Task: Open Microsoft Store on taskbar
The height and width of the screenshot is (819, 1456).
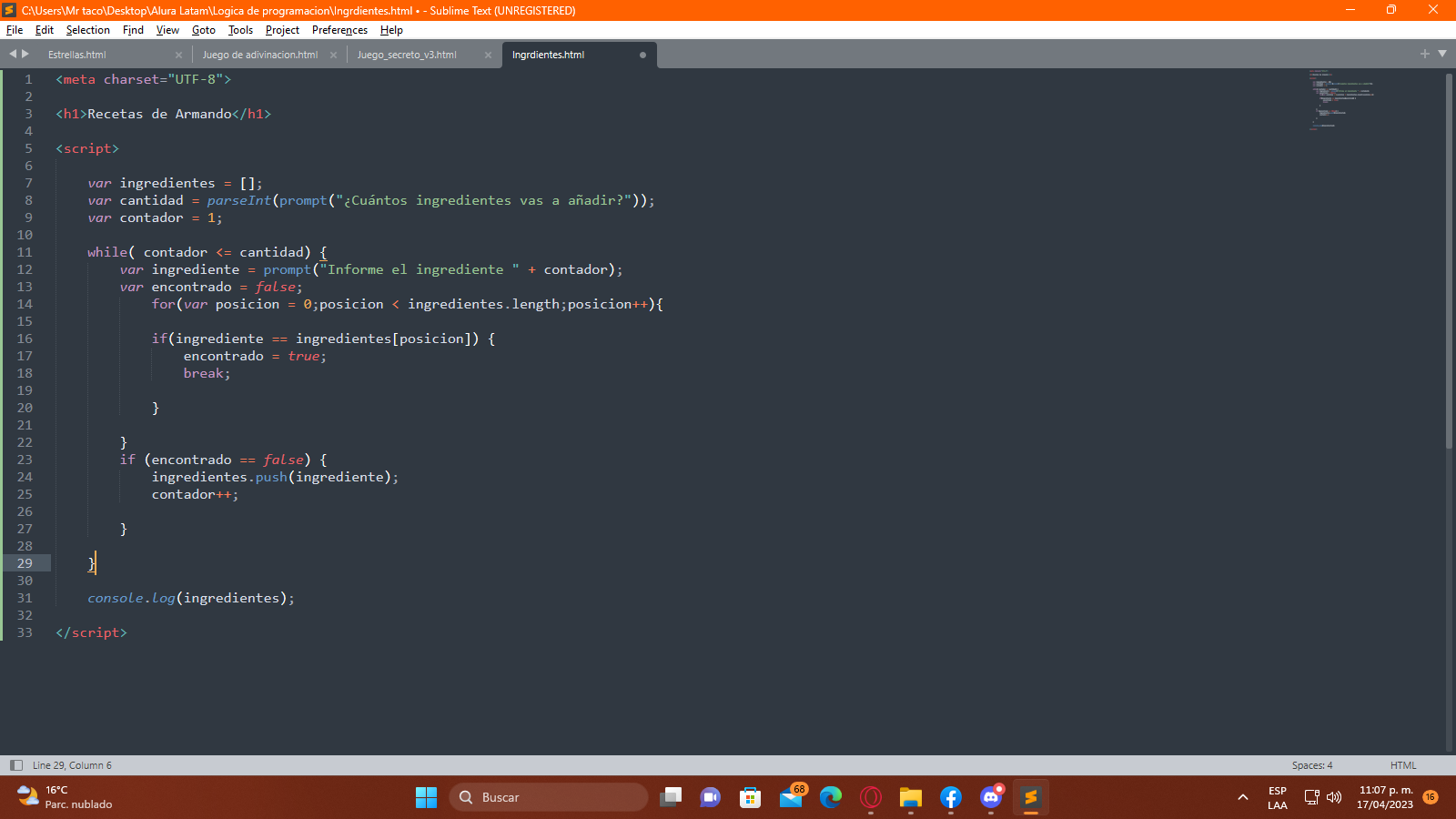Action: (x=750, y=797)
